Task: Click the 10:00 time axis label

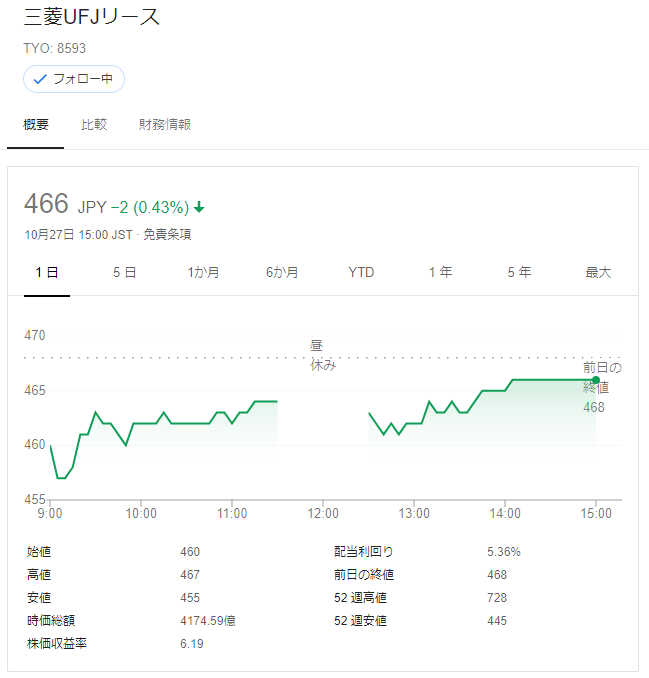Action: point(141,513)
